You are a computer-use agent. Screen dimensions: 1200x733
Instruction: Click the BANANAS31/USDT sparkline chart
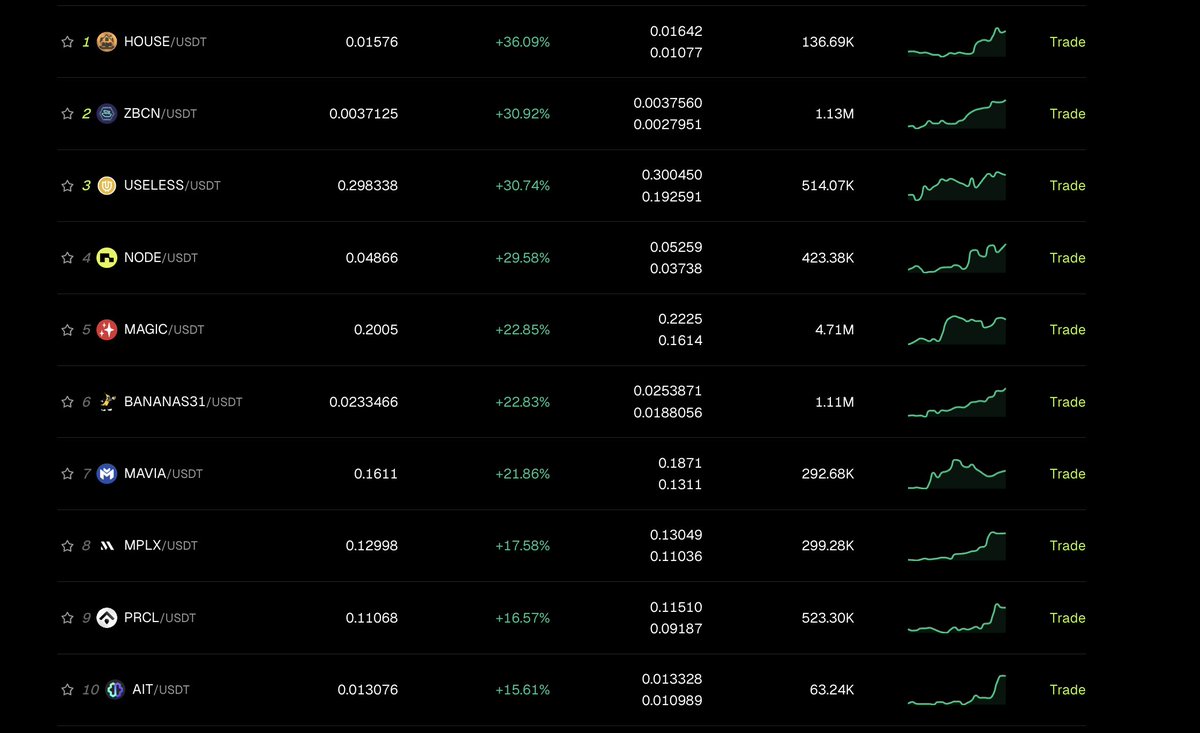[957, 402]
